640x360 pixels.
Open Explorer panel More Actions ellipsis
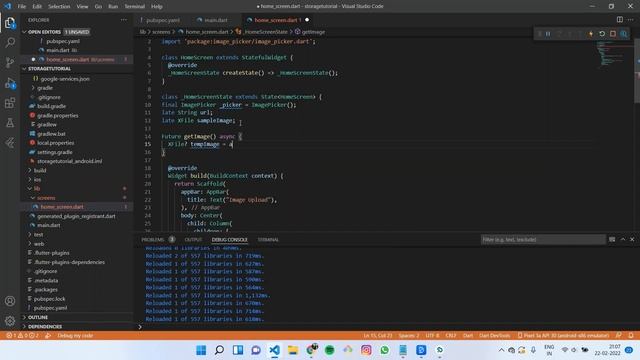point(124,20)
